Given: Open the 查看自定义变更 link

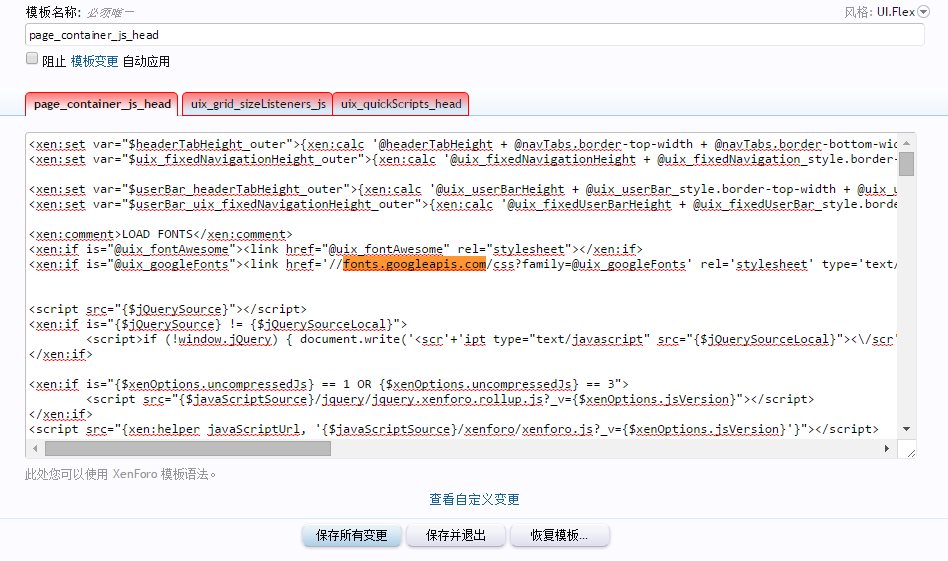Looking at the screenshot, I should (x=474, y=499).
